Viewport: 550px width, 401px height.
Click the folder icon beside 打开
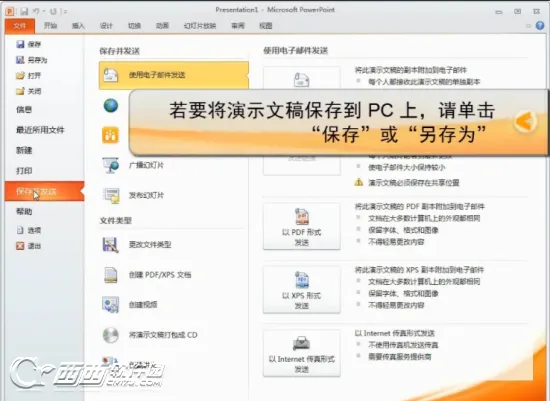[x=20, y=75]
